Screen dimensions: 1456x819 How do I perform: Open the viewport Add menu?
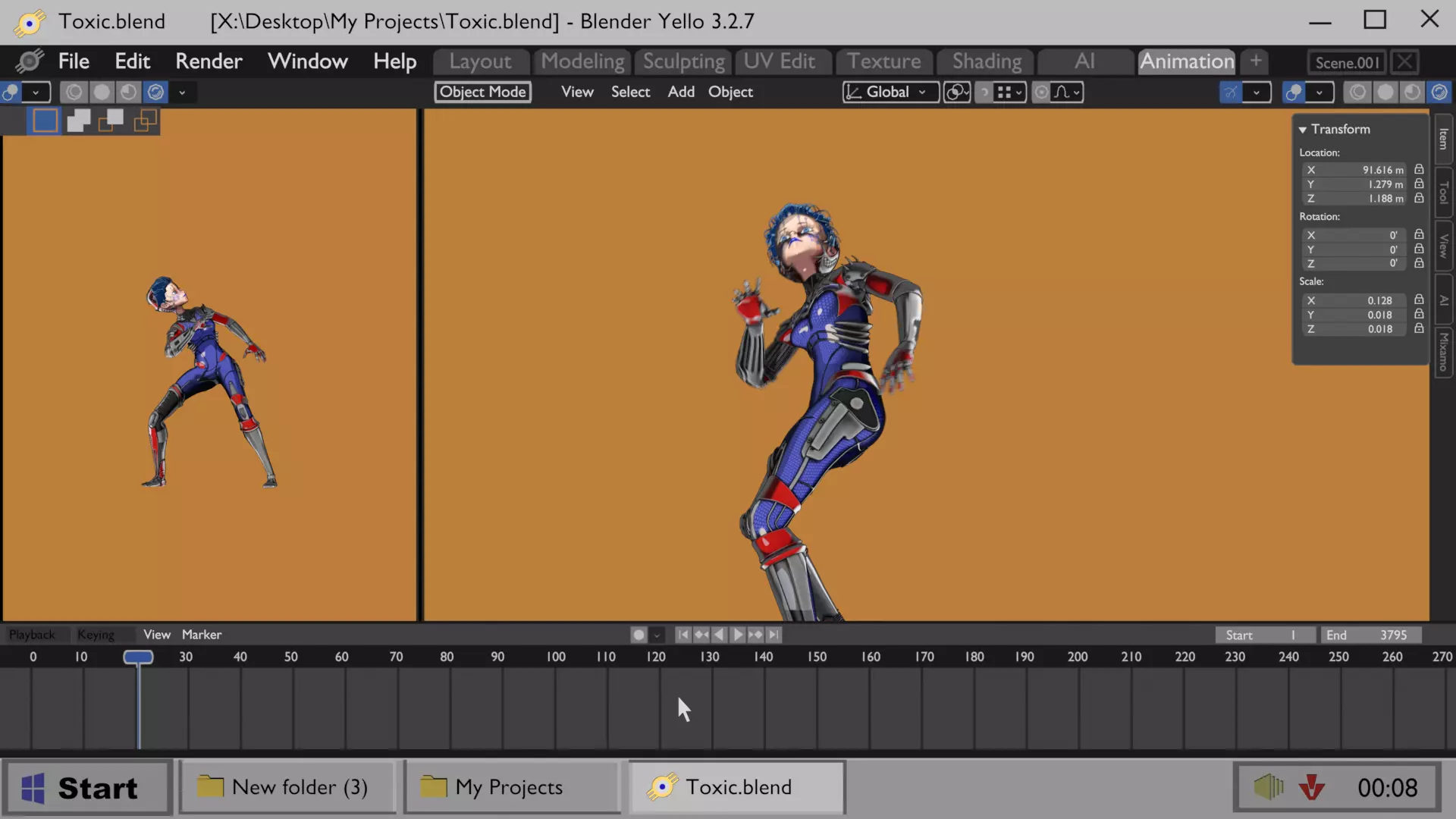point(681,92)
